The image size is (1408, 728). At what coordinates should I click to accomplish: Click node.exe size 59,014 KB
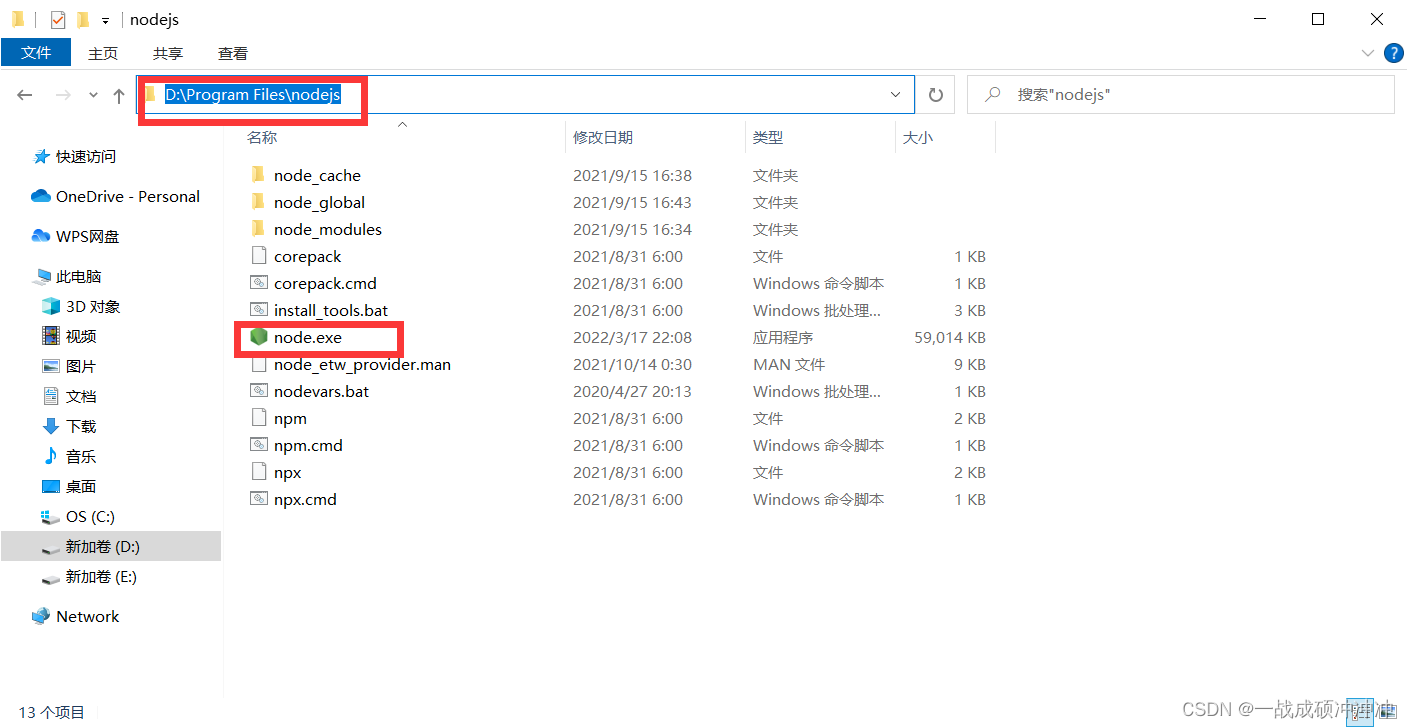tap(950, 337)
